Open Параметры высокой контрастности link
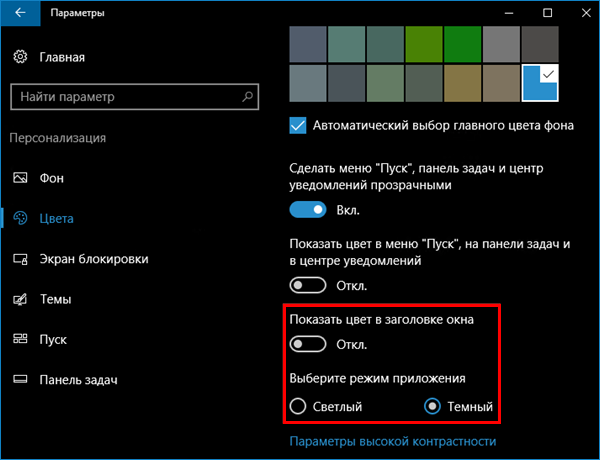 pyautogui.click(x=393, y=441)
